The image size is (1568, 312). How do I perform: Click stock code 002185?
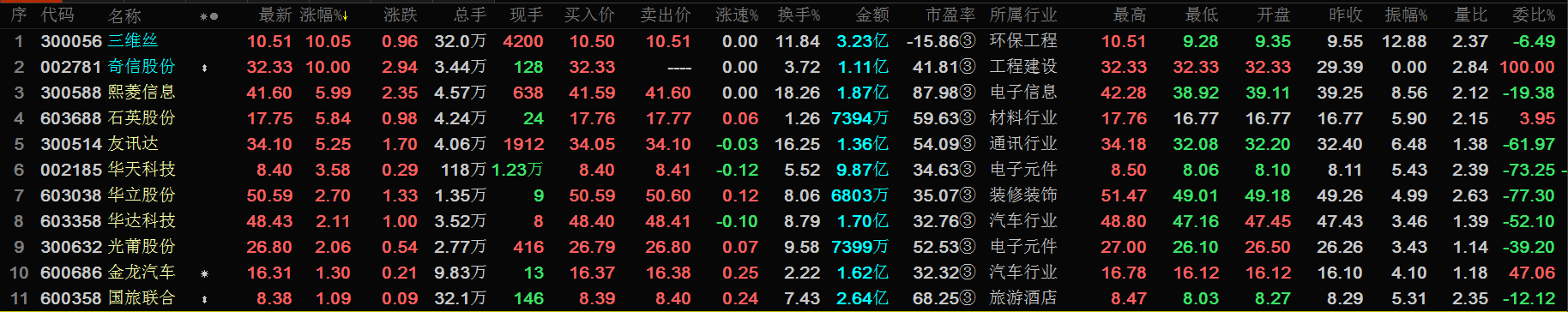pos(71,170)
